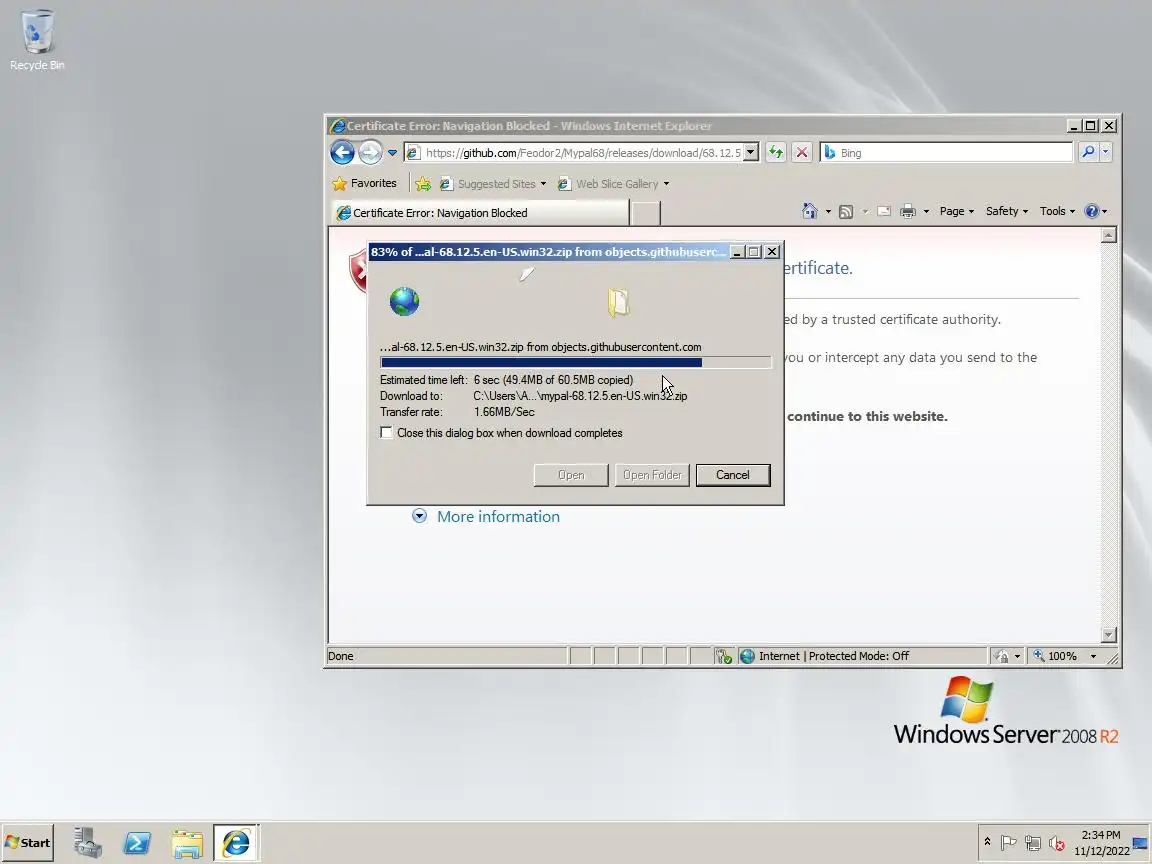Viewport: 1152px width, 864px height.
Task: Expand the address bar URL history dropdown
Action: click(x=751, y=153)
